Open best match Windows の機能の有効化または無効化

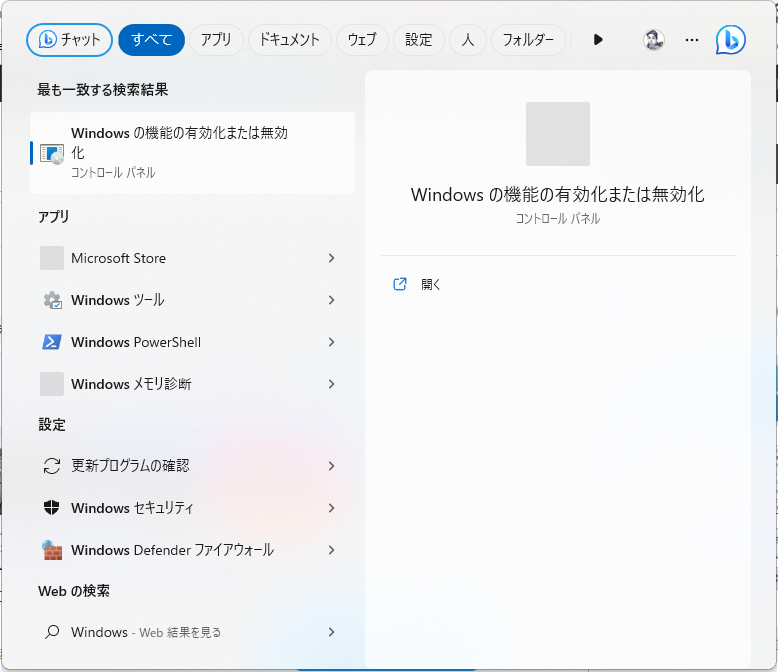tap(193, 153)
